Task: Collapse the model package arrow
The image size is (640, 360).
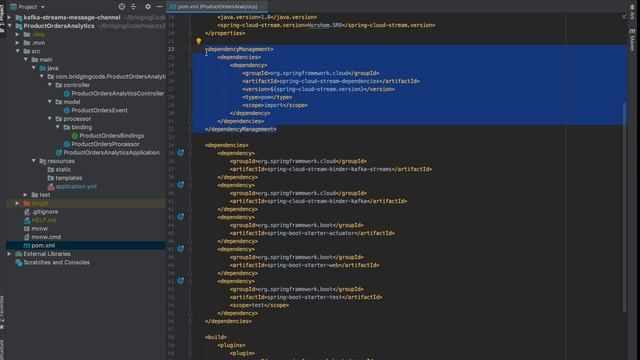Action: (x=50, y=102)
